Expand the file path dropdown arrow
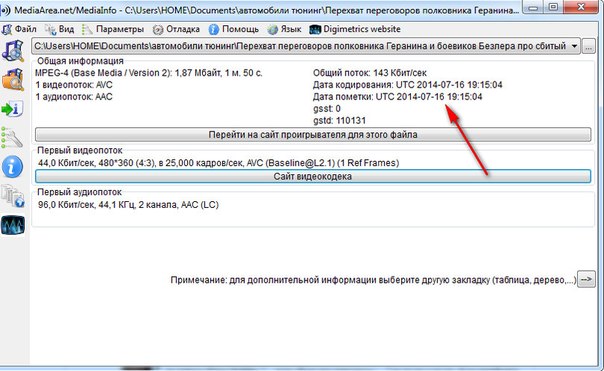The image size is (604, 371). click(x=574, y=46)
